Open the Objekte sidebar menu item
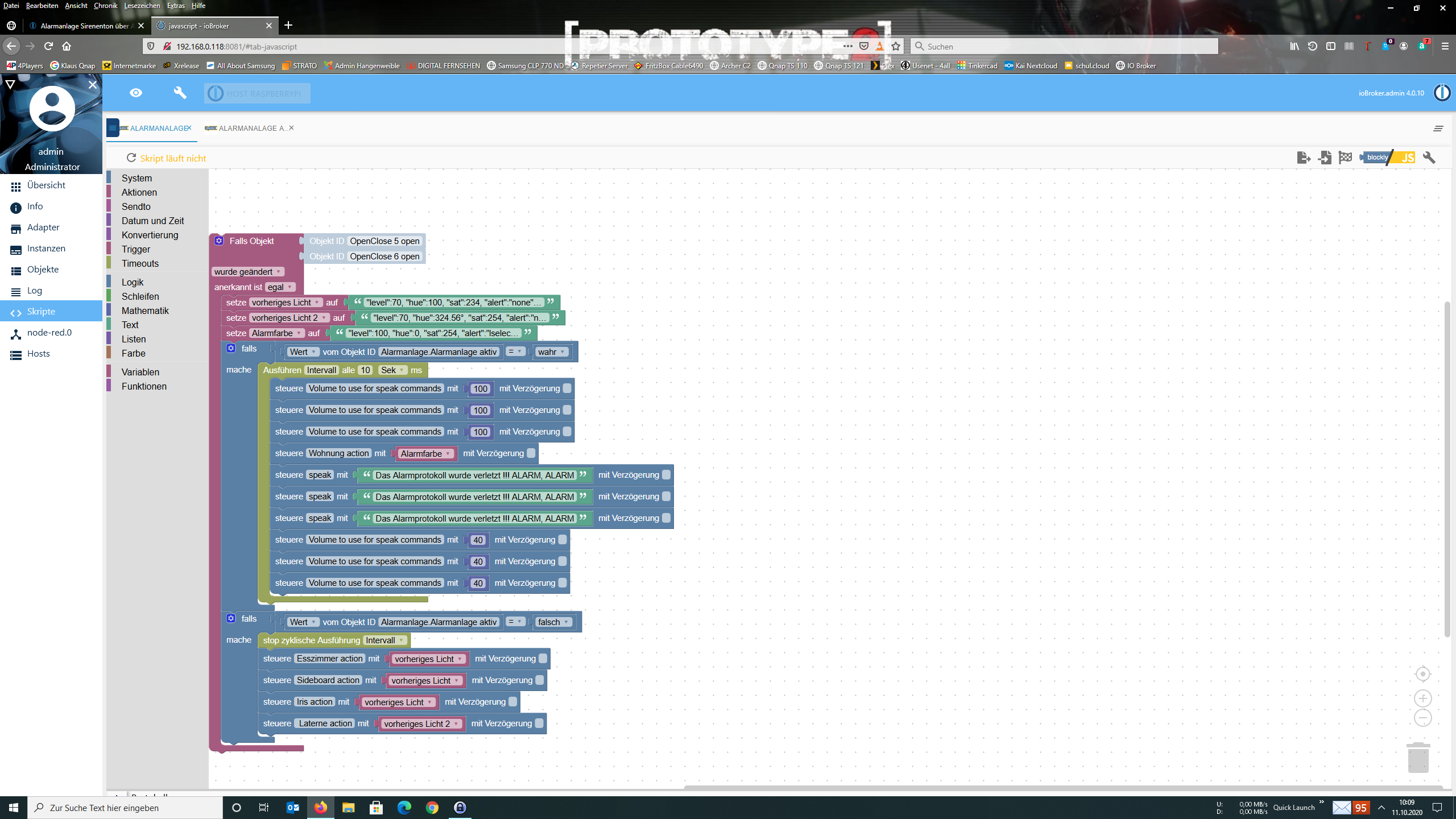This screenshot has height=819, width=1456. (43, 269)
